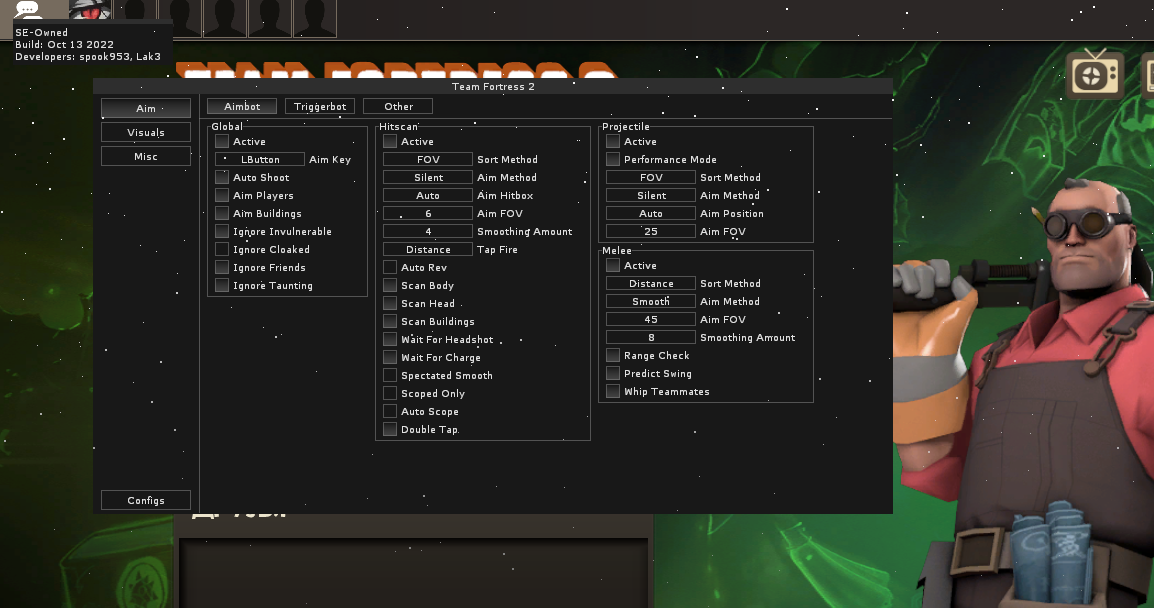Switch to the Visuals section

pos(146,132)
